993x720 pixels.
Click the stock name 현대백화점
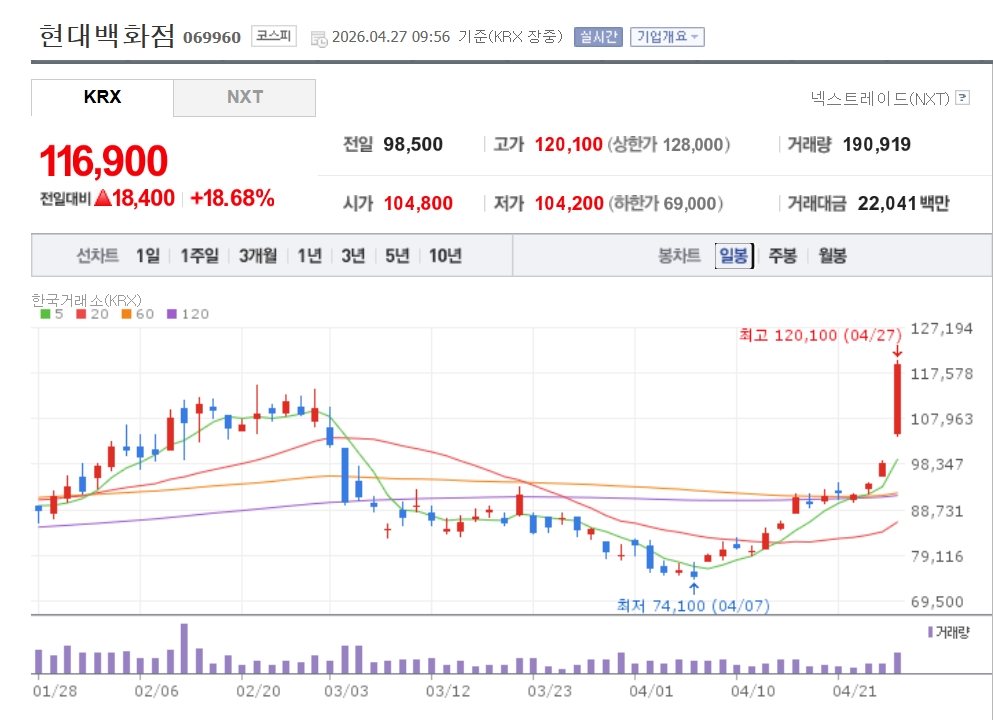pos(106,35)
